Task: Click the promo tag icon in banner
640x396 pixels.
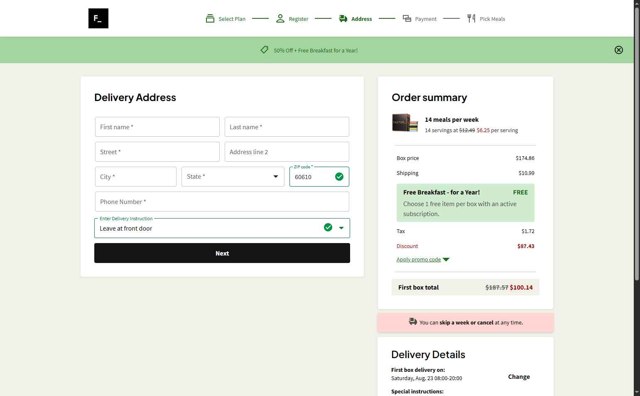Action: pos(264,50)
